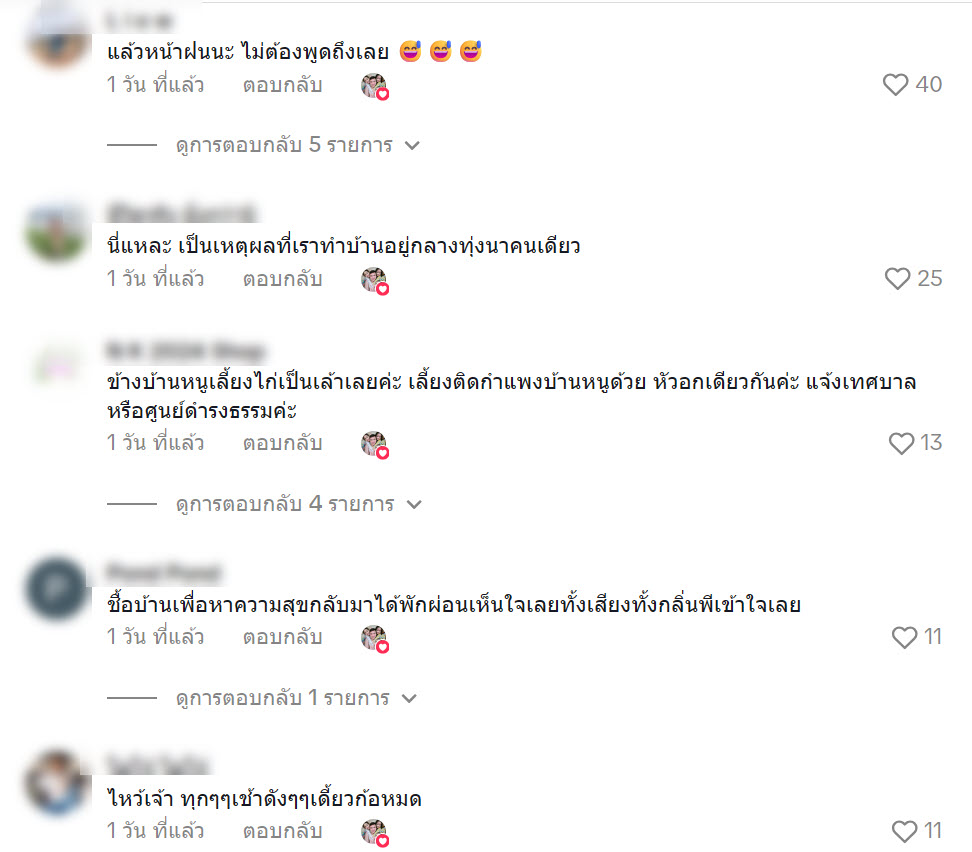
Task: Like the ซื้อบ้านเพื่อหาความสุข comment with 11 likes
Action: (x=904, y=637)
